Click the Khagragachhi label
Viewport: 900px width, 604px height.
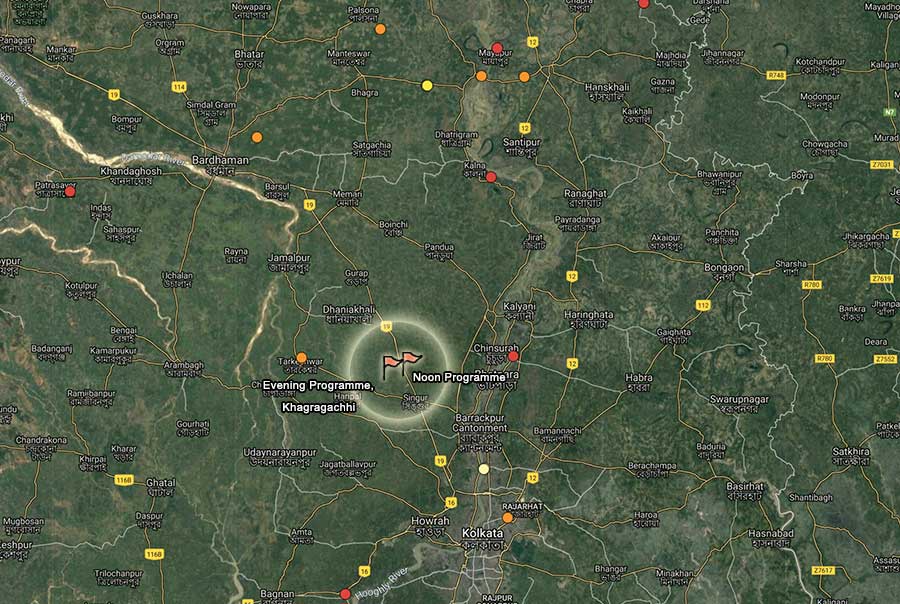(319, 407)
